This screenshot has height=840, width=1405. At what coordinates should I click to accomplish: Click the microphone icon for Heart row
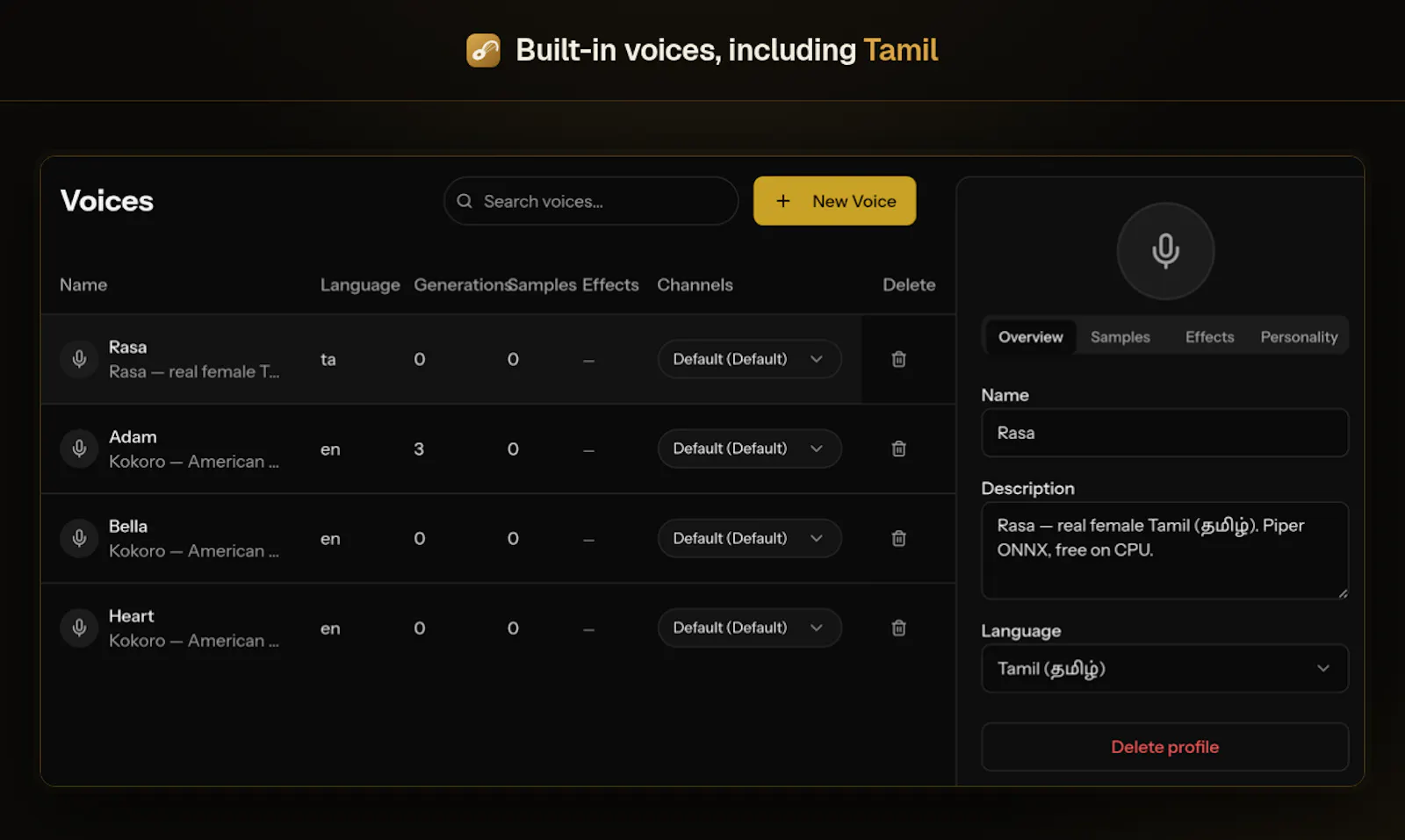point(79,628)
